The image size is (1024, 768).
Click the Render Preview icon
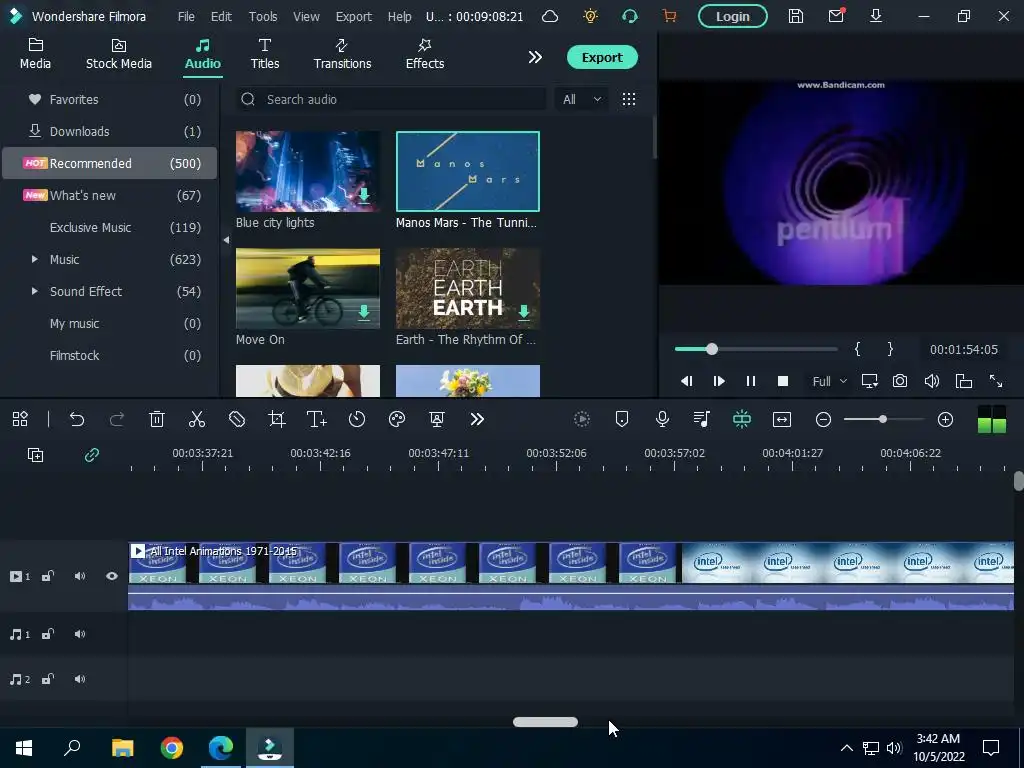pyautogui.click(x=582, y=419)
